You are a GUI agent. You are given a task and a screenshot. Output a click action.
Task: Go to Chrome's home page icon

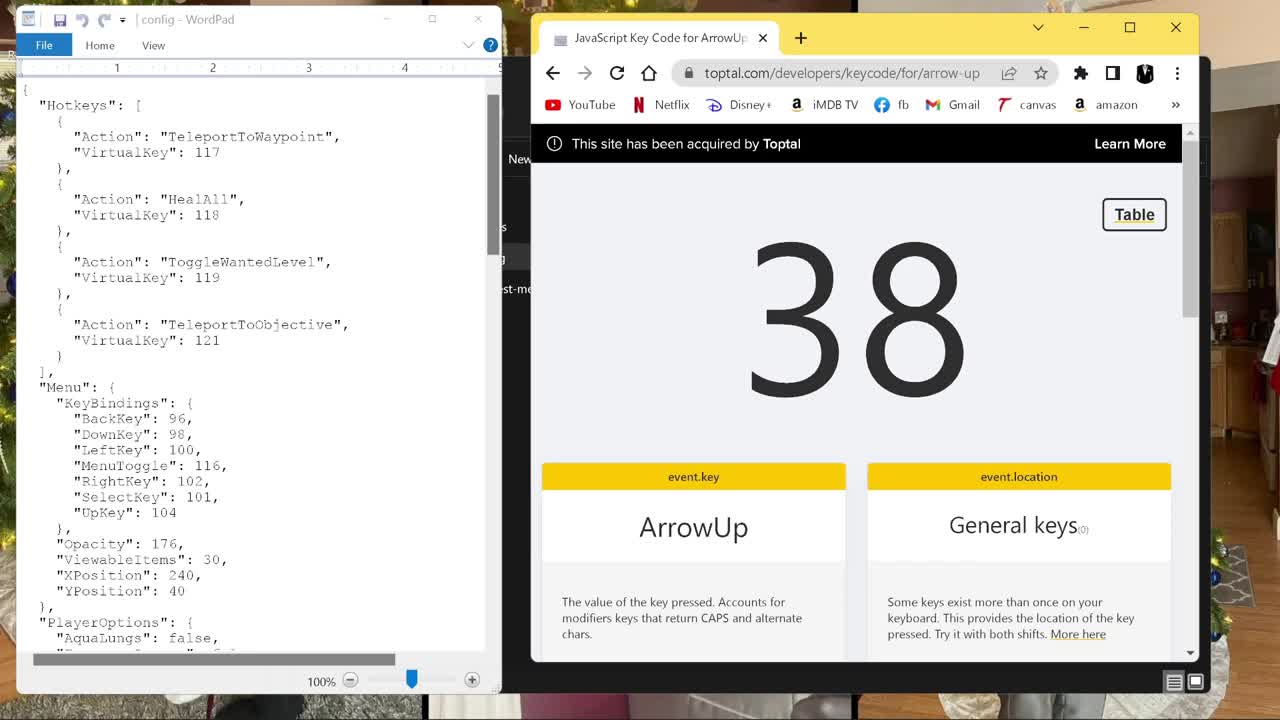[649, 73]
